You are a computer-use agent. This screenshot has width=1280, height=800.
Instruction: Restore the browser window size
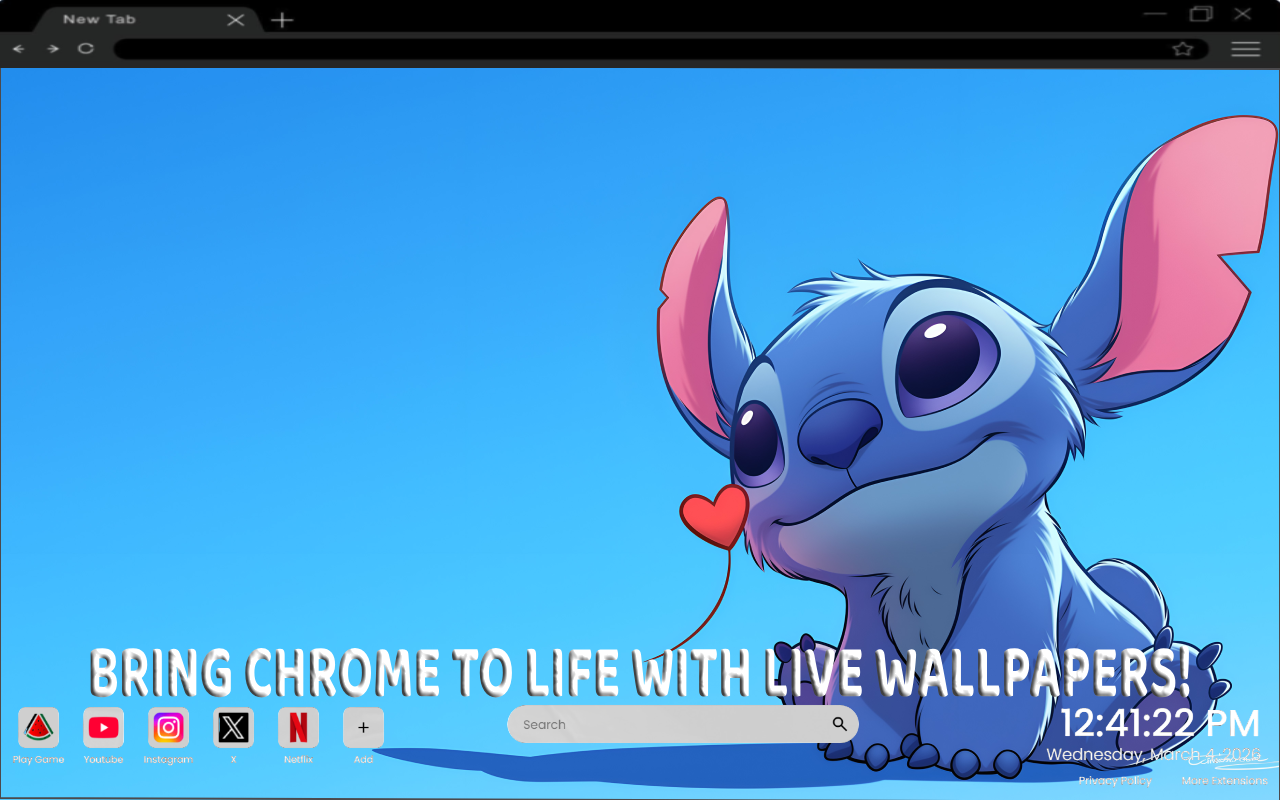tap(1201, 14)
